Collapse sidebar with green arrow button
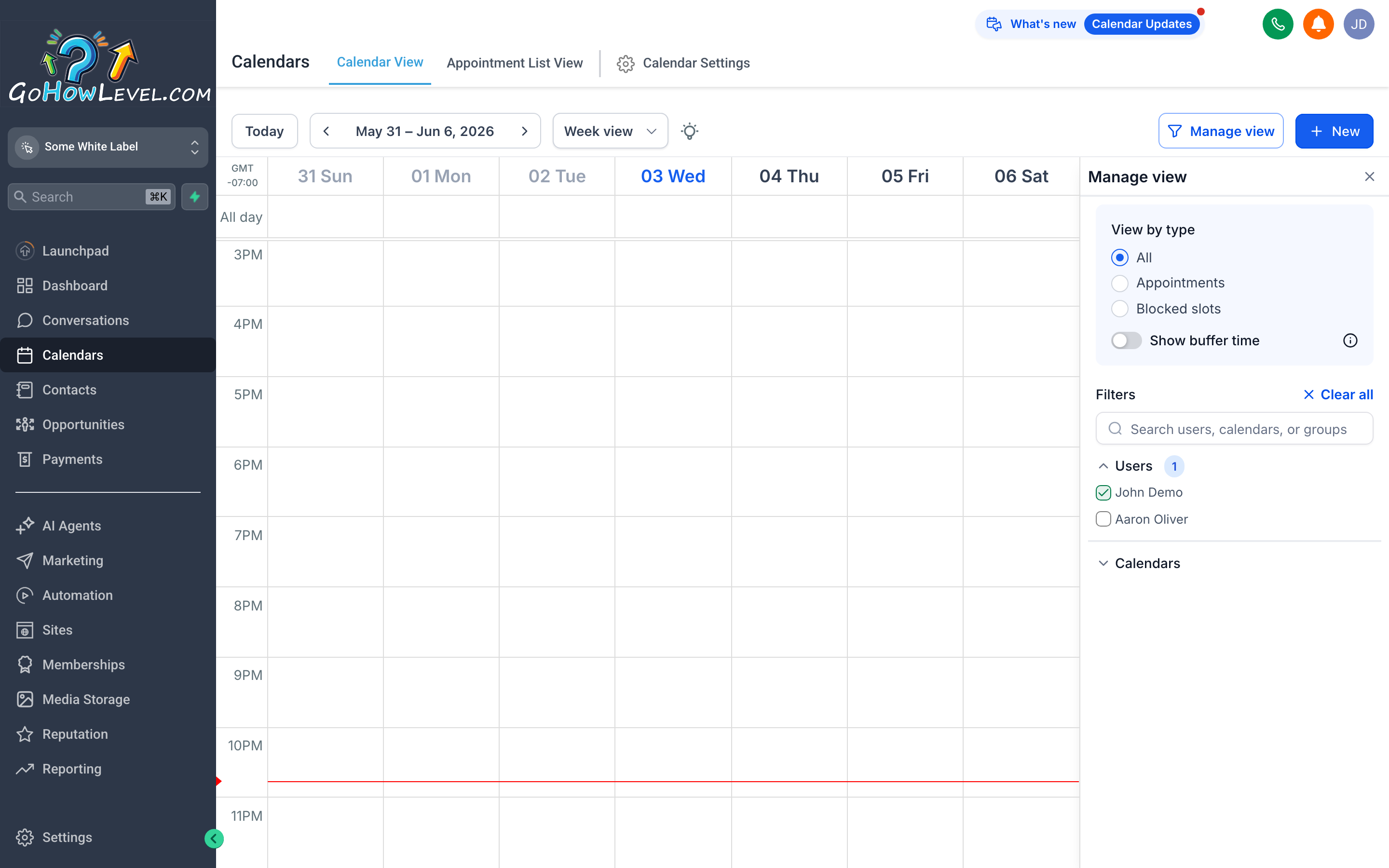The image size is (1389, 868). pyautogui.click(x=214, y=839)
